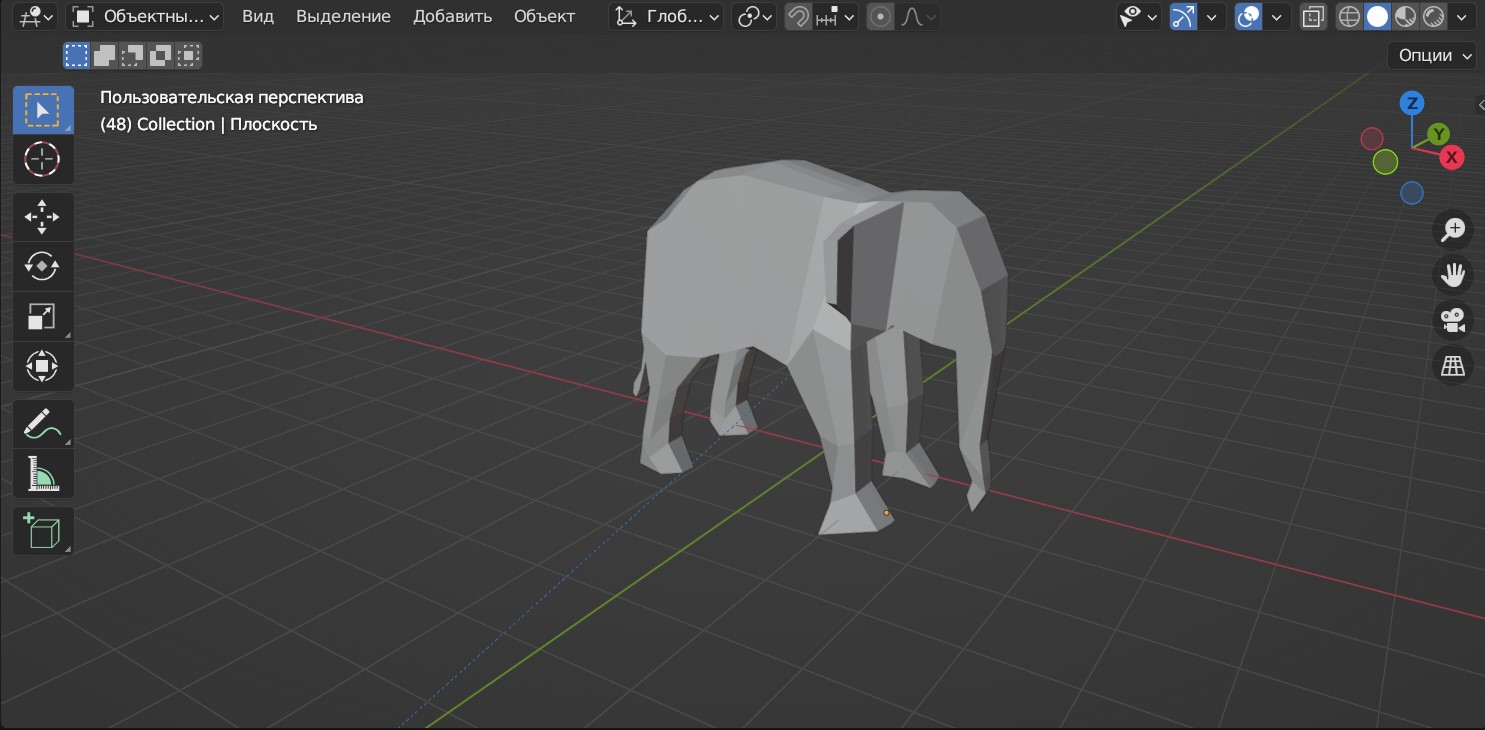The image size is (1485, 730).
Task: Toggle X-ray mode
Action: [x=1313, y=16]
